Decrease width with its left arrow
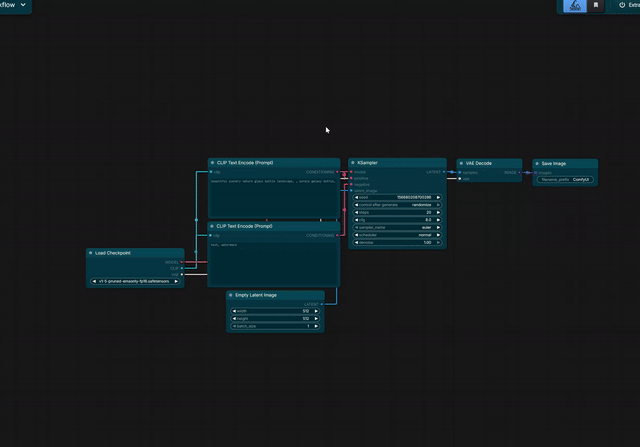Screen dimensions: 640x447 tap(234, 311)
